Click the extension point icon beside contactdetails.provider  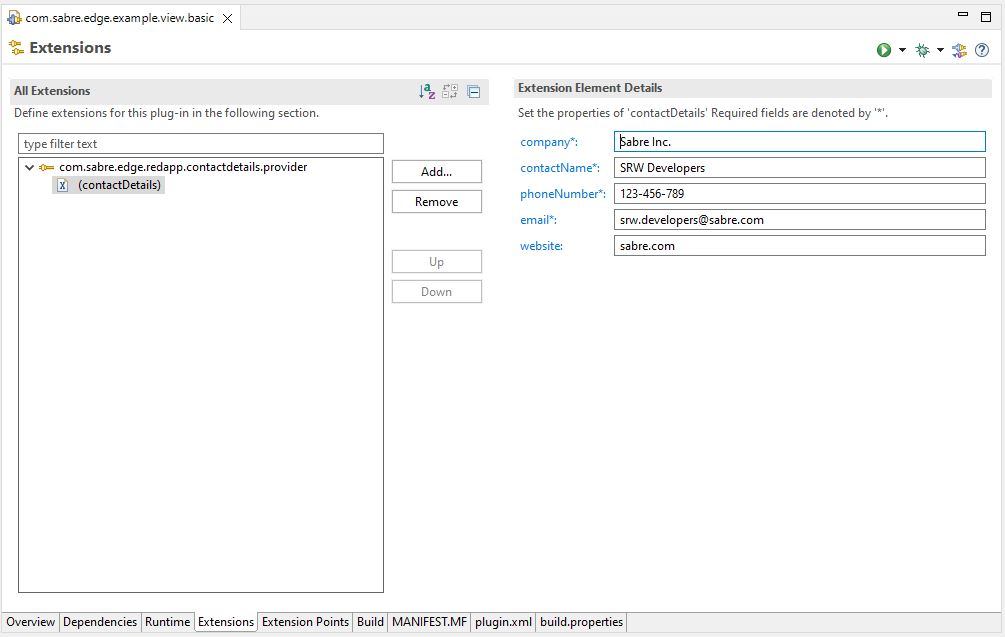point(46,167)
